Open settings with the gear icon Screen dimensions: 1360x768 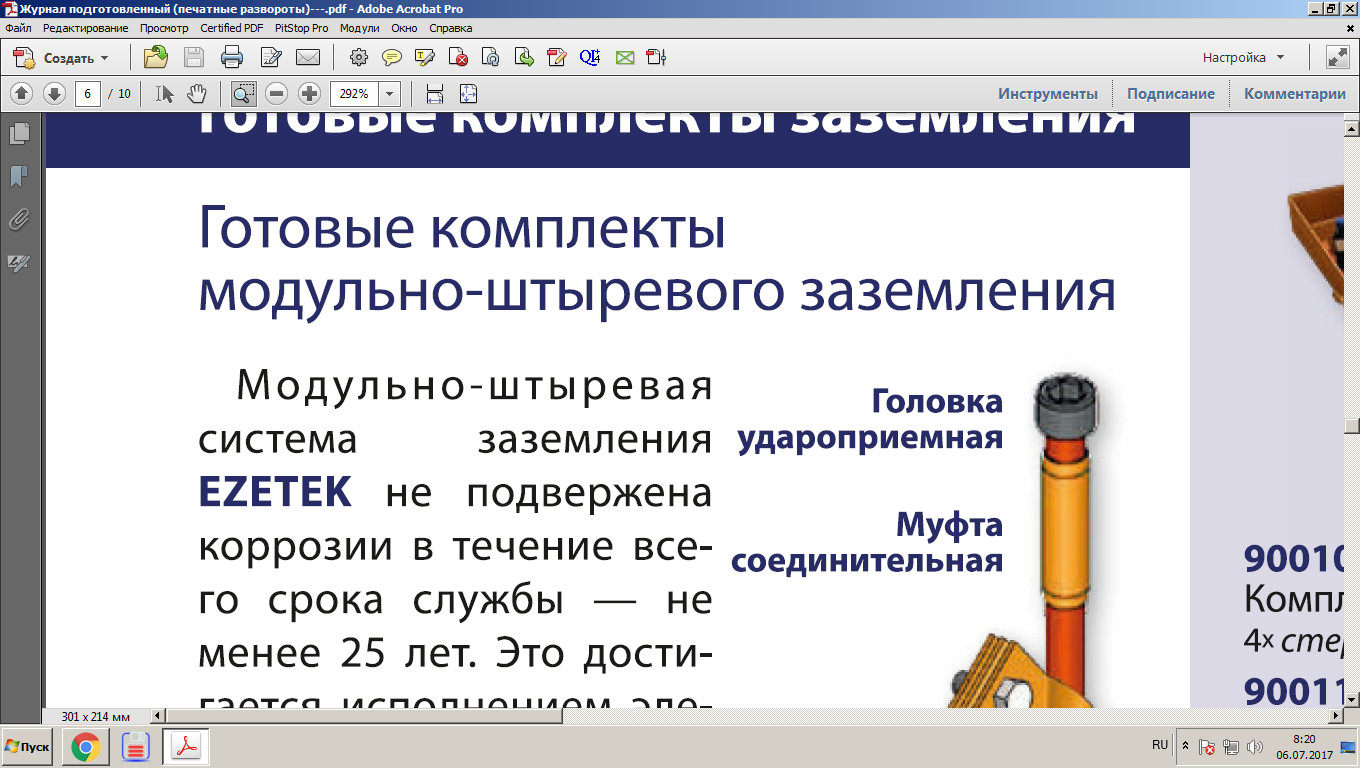(x=359, y=57)
